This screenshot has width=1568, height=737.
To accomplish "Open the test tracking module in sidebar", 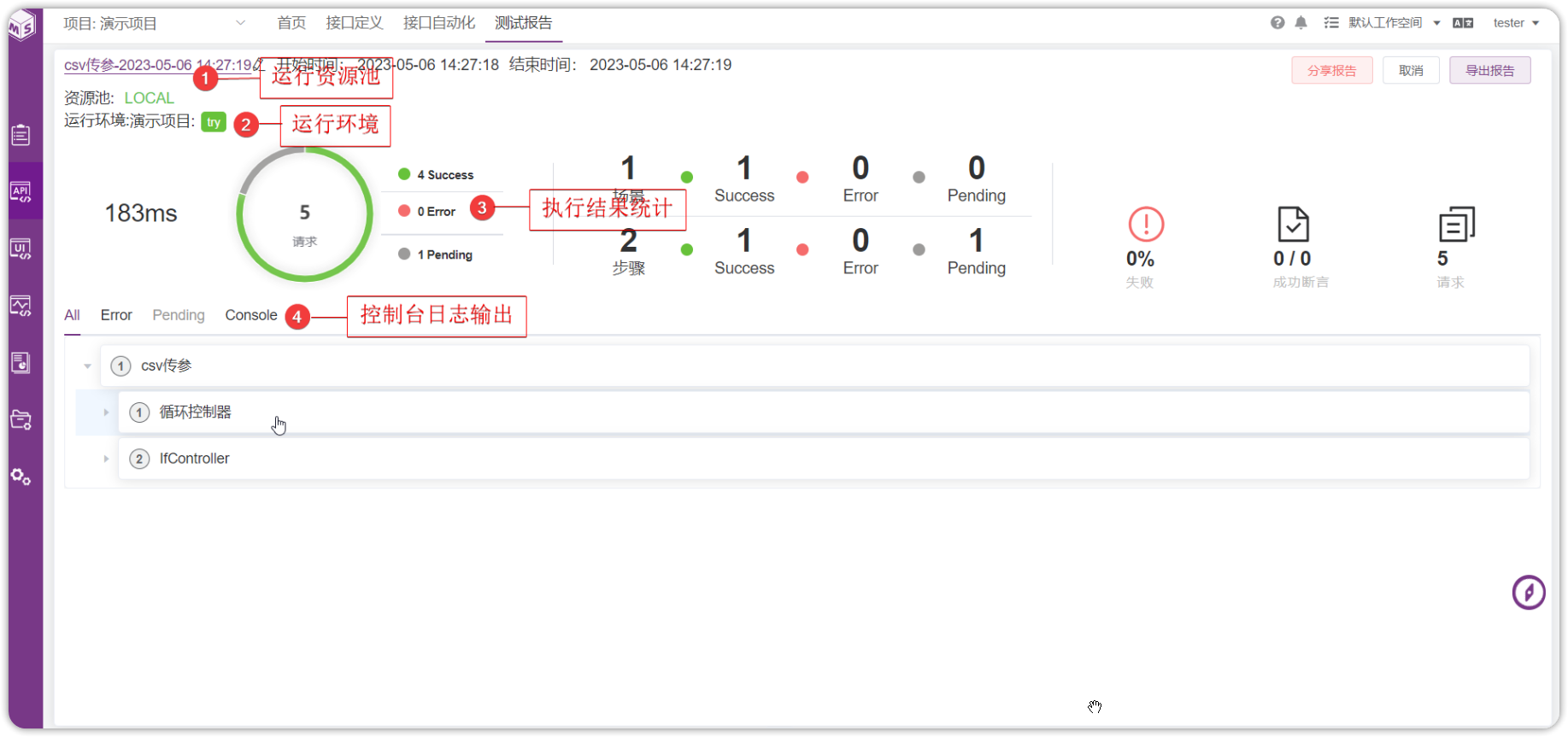I will pos(21,135).
